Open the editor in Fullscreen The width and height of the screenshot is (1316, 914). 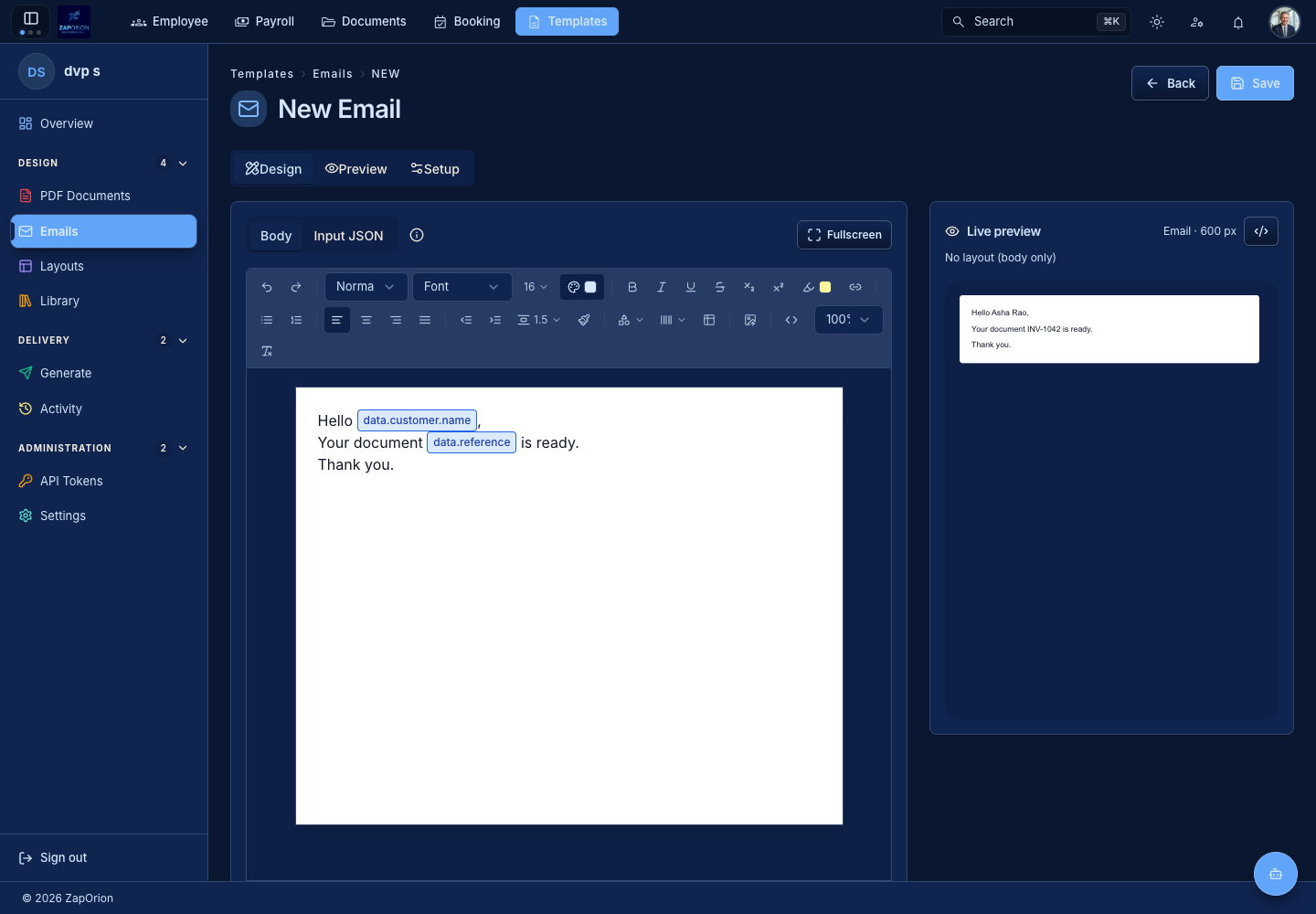pyautogui.click(x=844, y=235)
